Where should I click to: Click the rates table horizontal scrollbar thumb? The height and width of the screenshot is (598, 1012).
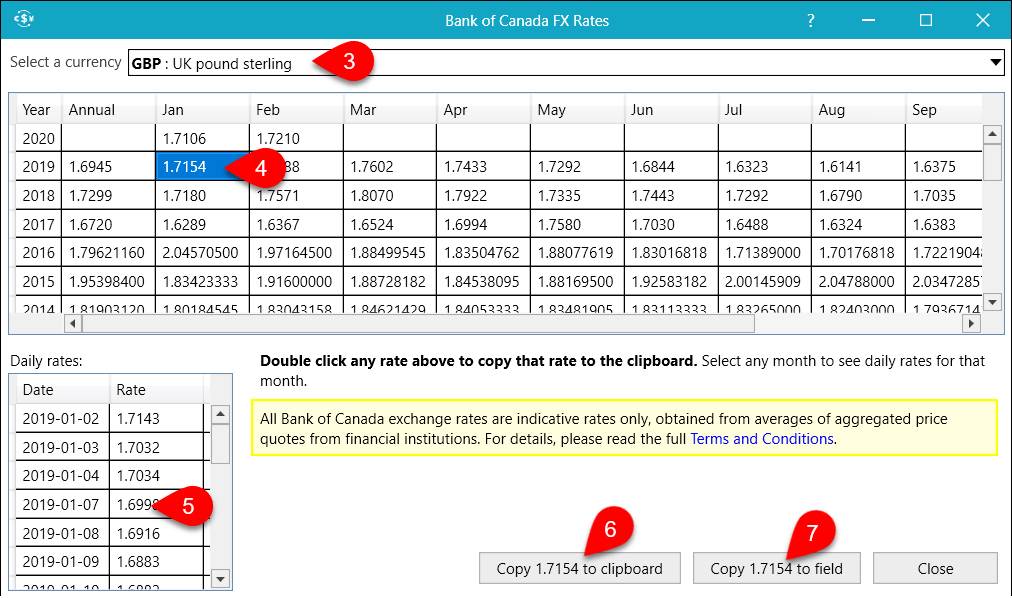click(x=418, y=323)
